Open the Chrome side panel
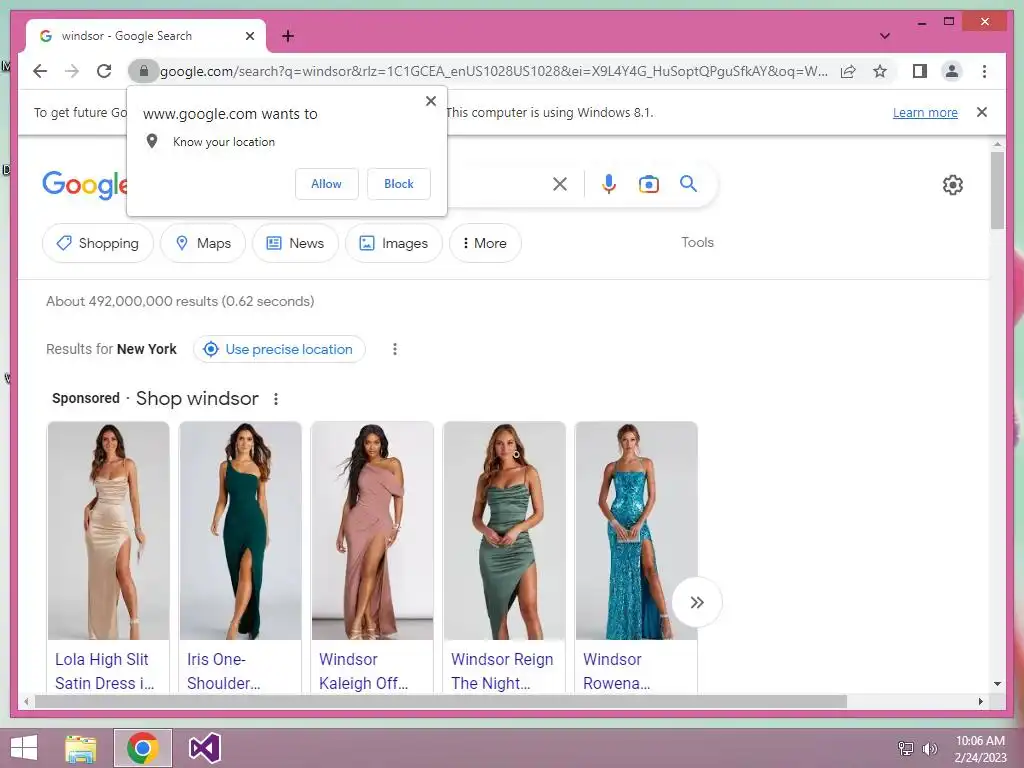The width and height of the screenshot is (1024, 768). [920, 71]
